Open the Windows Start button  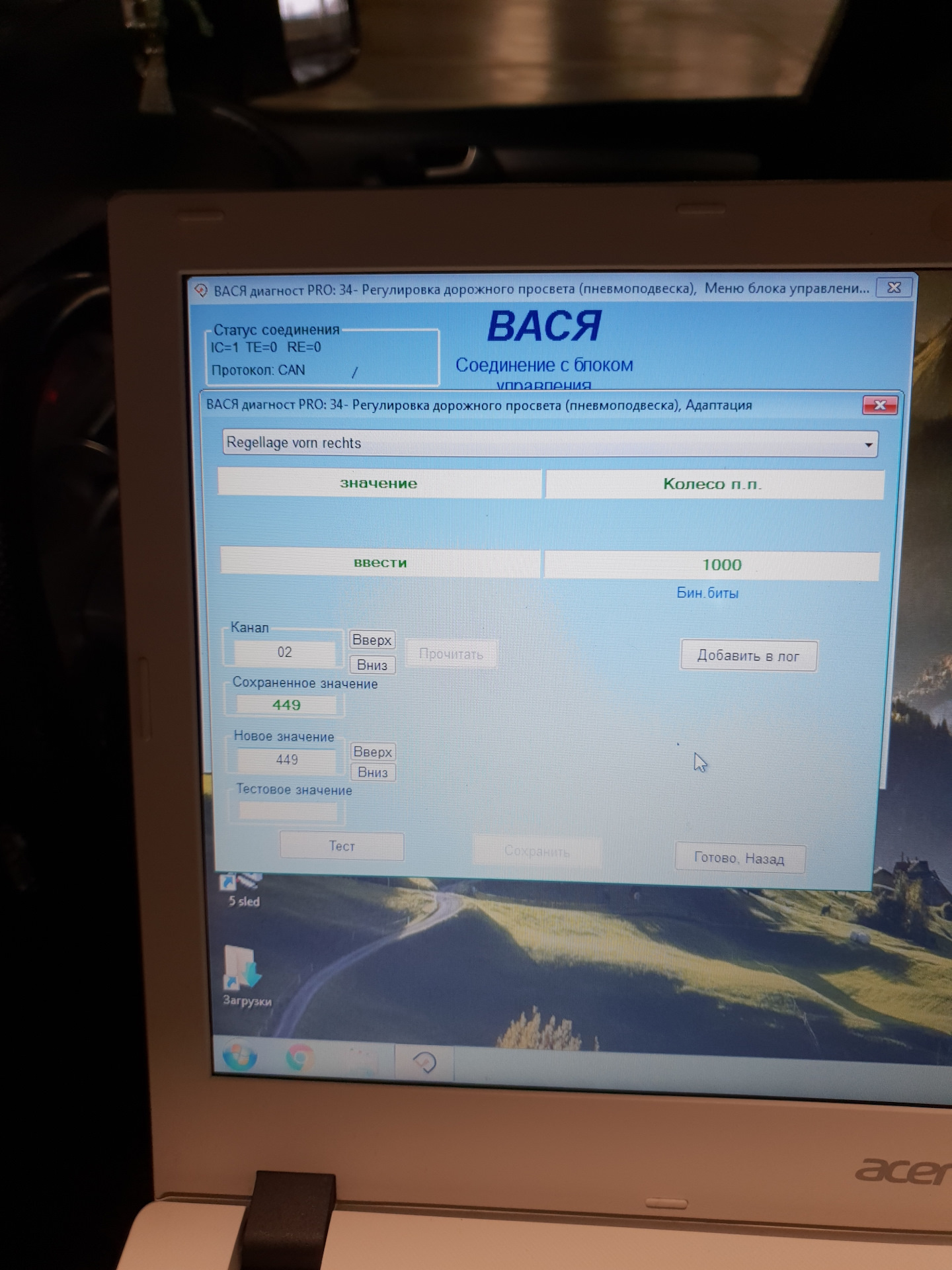point(240,1056)
